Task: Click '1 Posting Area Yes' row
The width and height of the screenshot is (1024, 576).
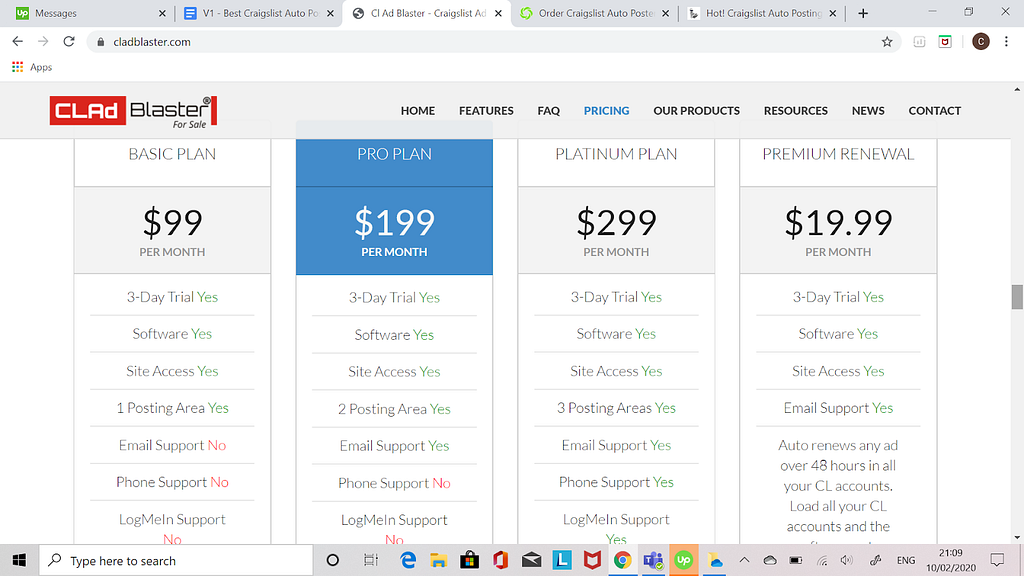Action: point(172,408)
